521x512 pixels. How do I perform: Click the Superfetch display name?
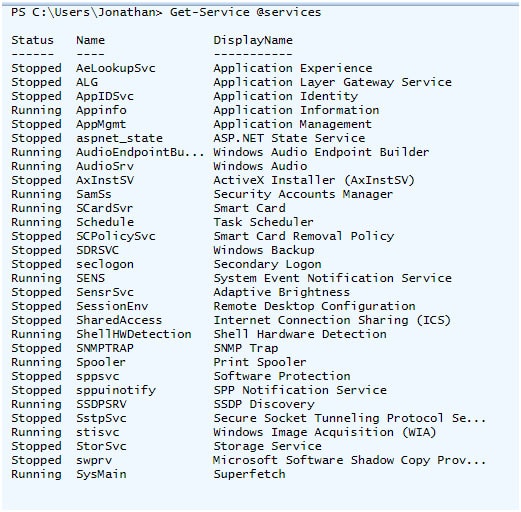pos(249,474)
